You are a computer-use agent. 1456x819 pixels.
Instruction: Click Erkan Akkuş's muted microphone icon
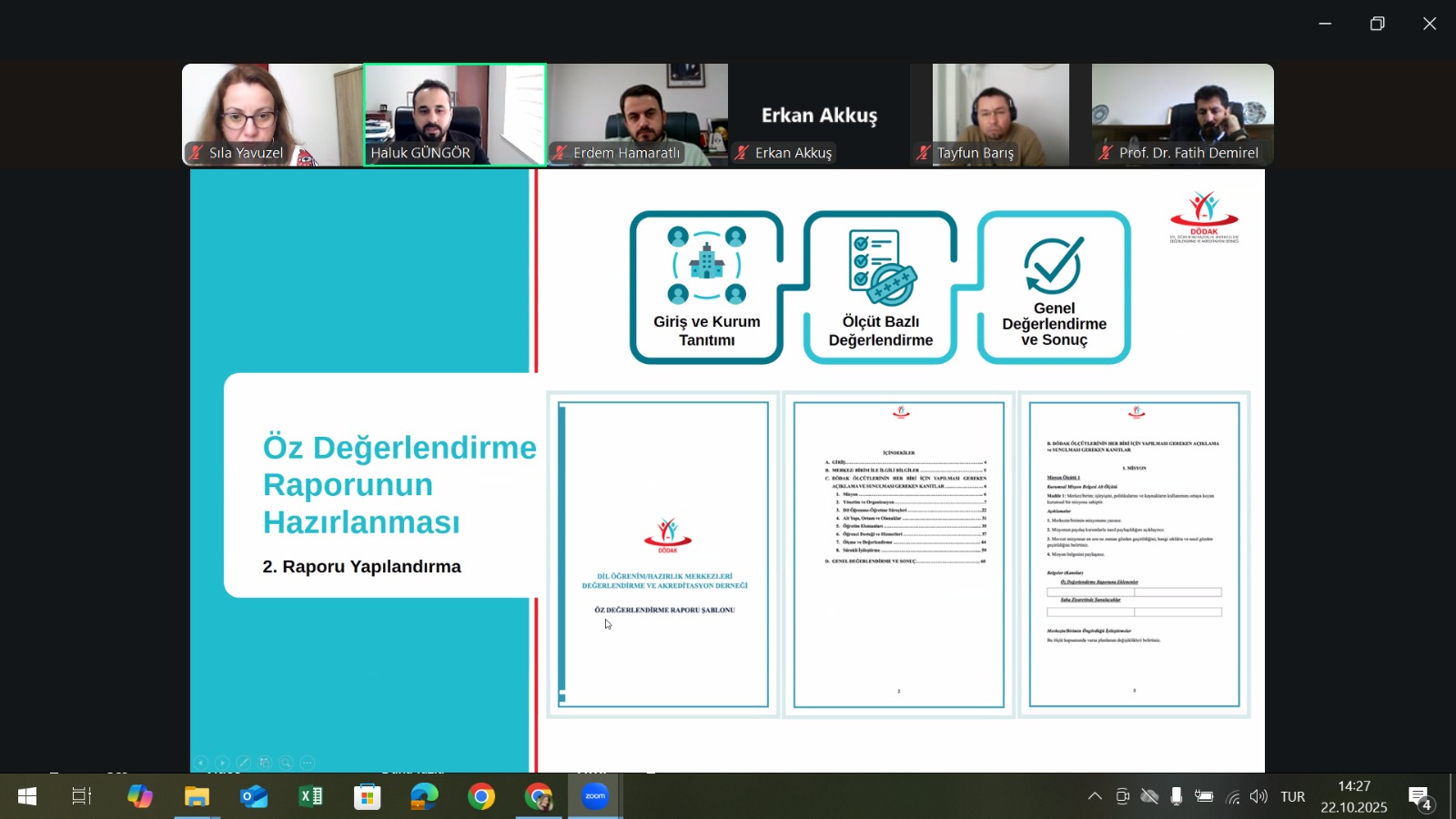(743, 153)
